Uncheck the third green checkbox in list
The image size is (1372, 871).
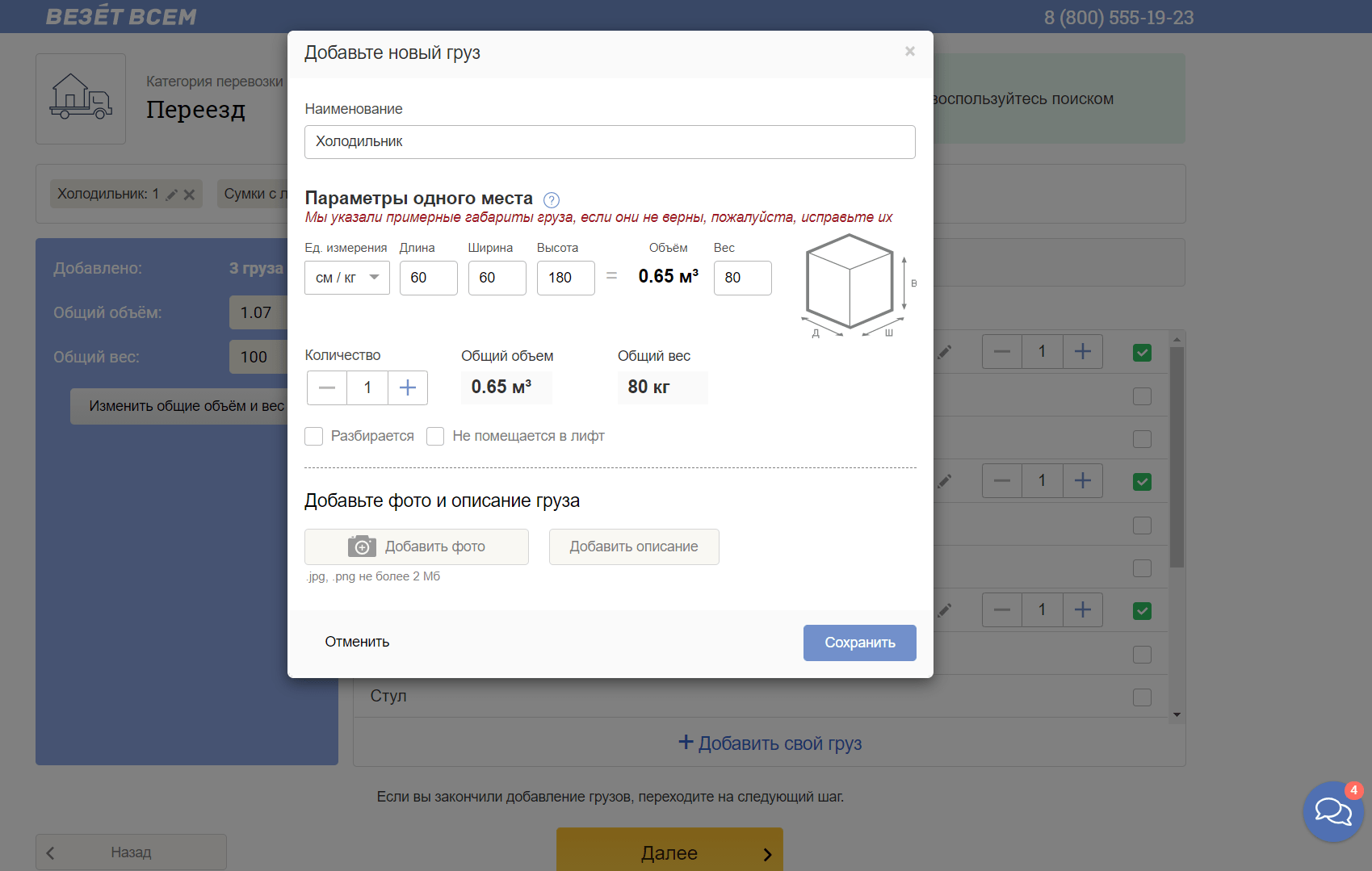[1142, 611]
